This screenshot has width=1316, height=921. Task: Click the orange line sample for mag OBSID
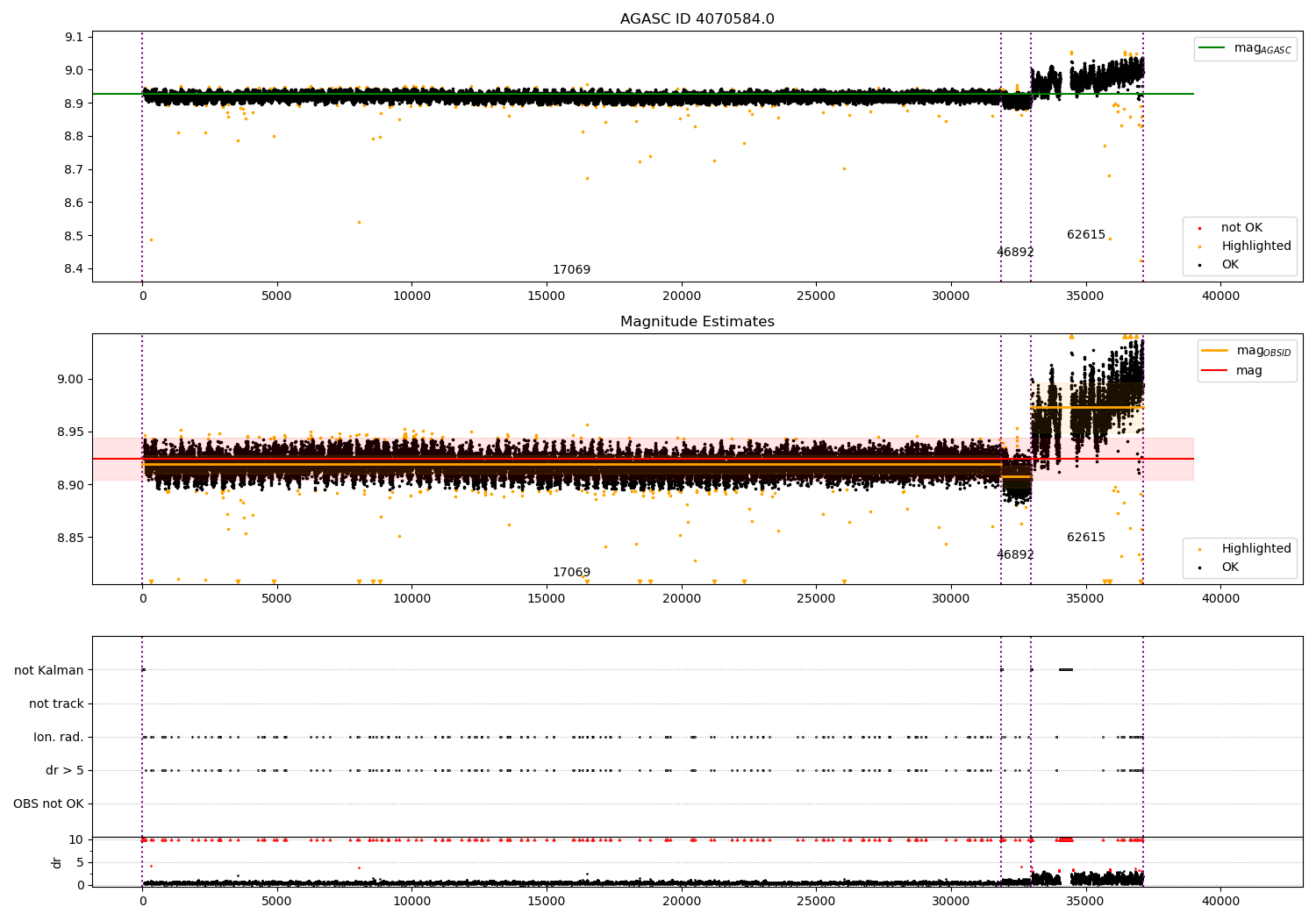click(x=1215, y=351)
